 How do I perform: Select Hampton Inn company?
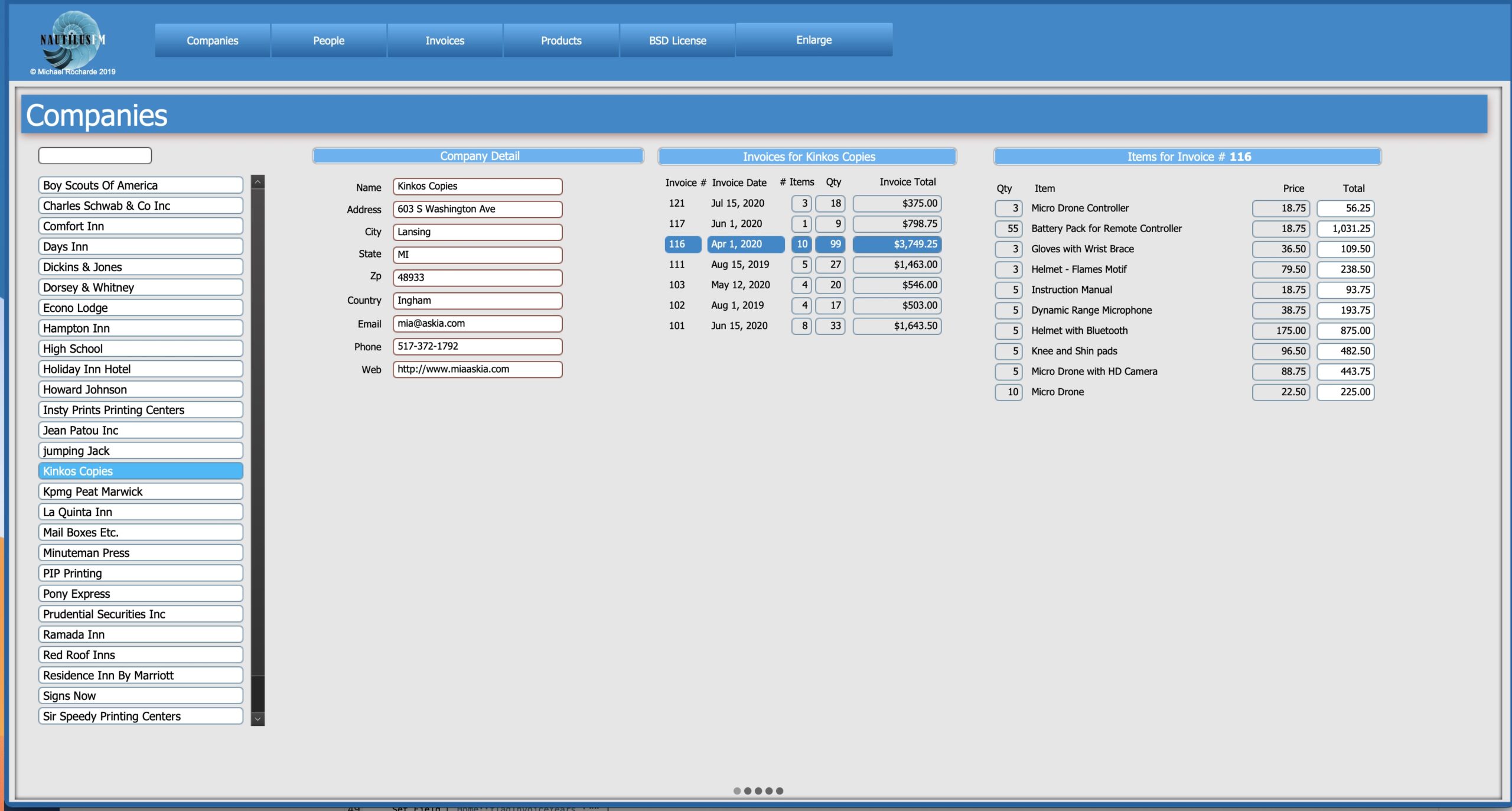coord(141,328)
